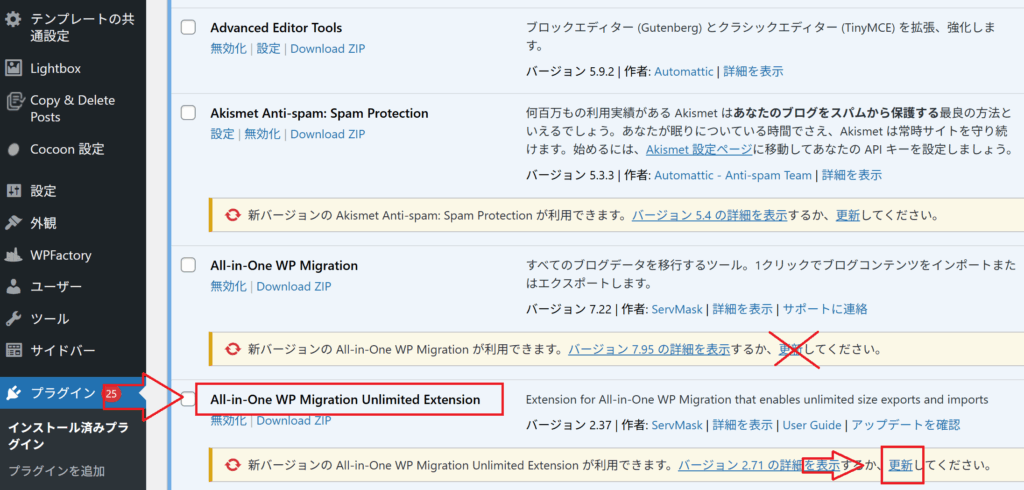Image resolution: width=1024 pixels, height=490 pixels.
Task: Click 無効化 under Unlimited Extension
Action: tap(229, 421)
